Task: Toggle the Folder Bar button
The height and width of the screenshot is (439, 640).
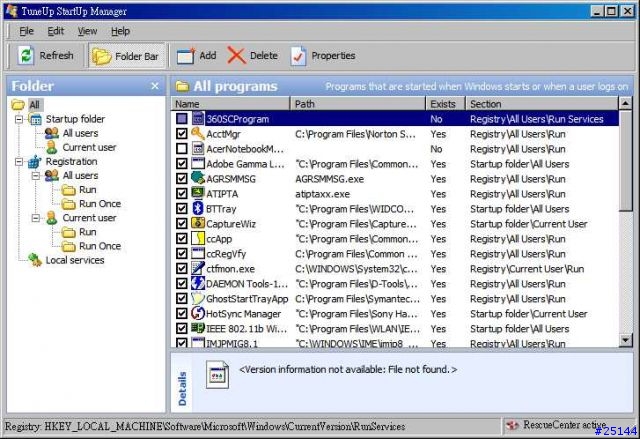Action: click(126, 56)
